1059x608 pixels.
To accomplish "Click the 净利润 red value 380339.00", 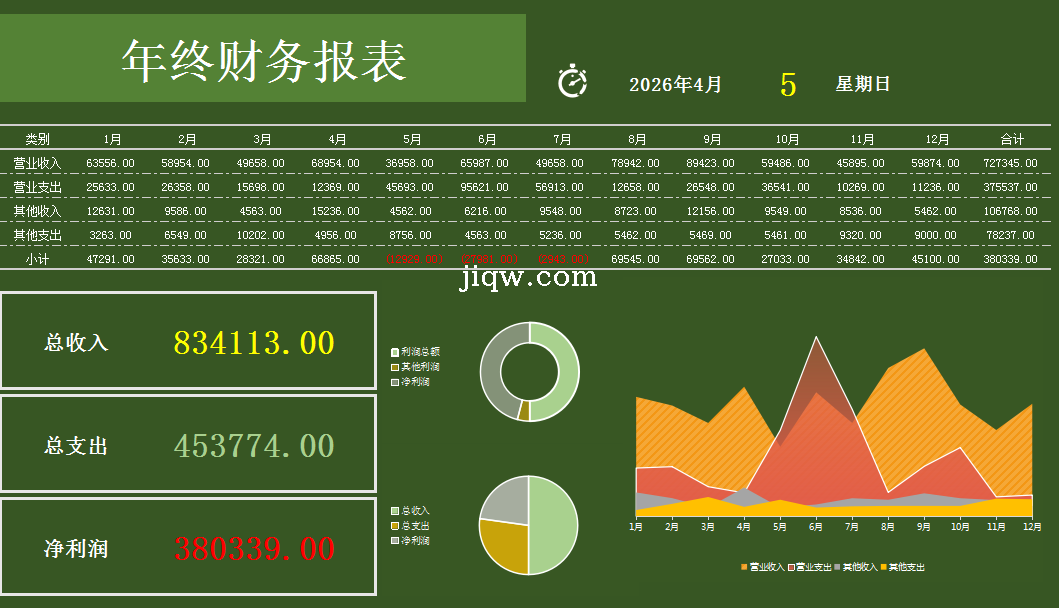I will pyautogui.click(x=254, y=549).
